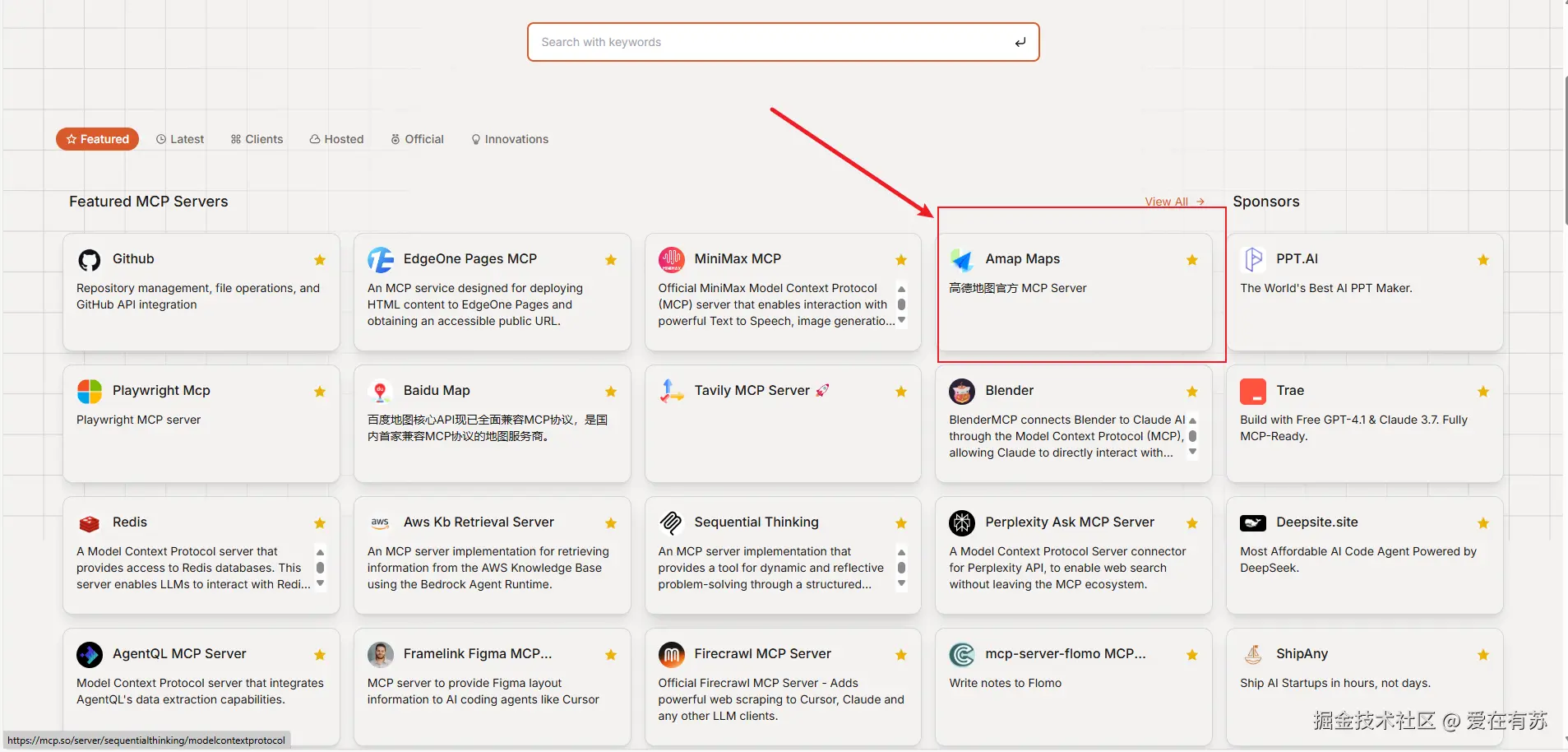The image size is (1568, 752).
Task: Click text "高德地图官方 MCP Server"
Action: click(1018, 288)
